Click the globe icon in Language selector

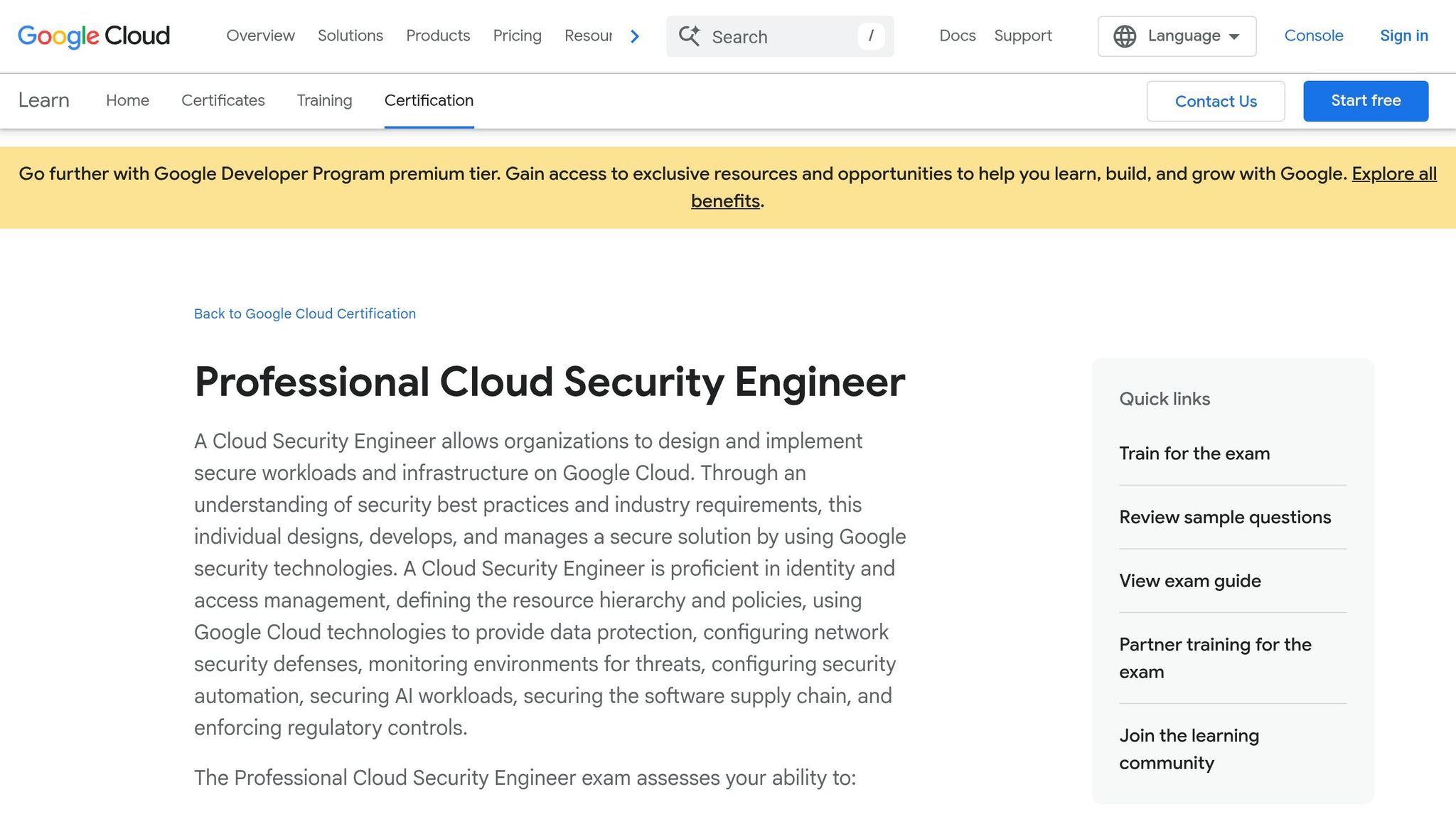click(x=1125, y=36)
